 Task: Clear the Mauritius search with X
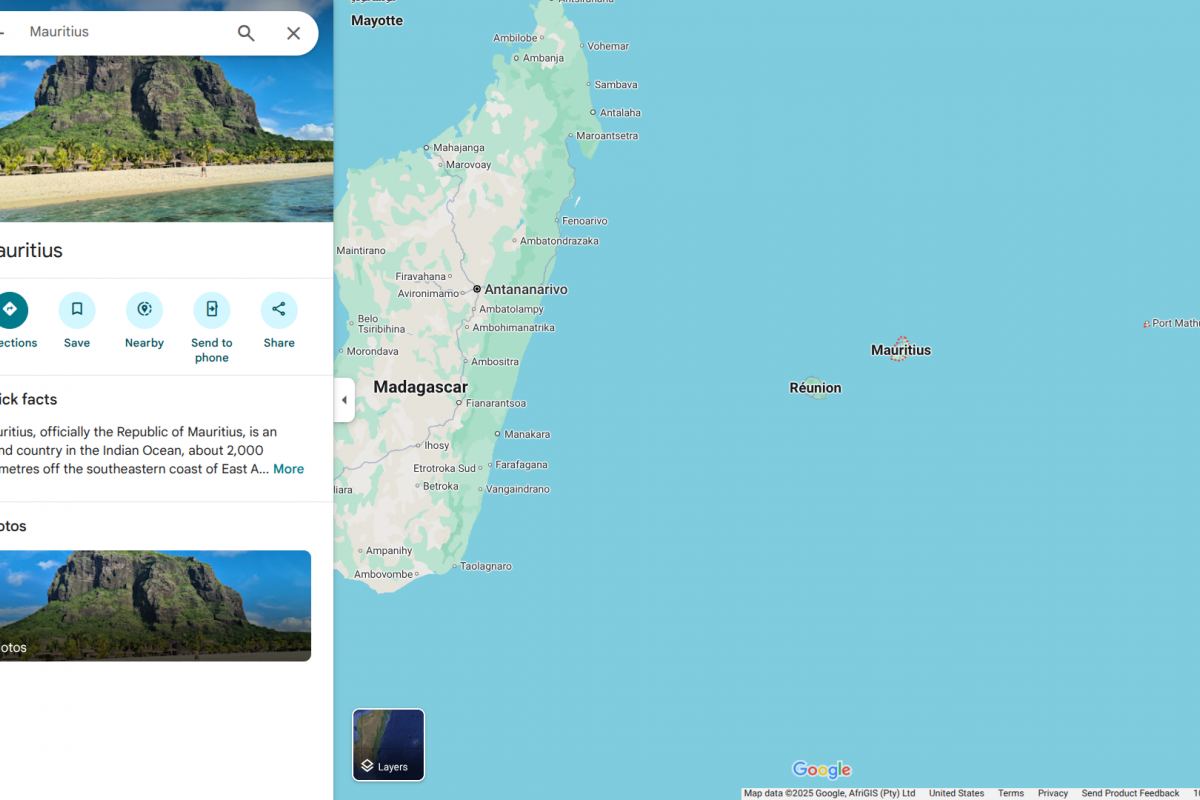pyautogui.click(x=293, y=33)
